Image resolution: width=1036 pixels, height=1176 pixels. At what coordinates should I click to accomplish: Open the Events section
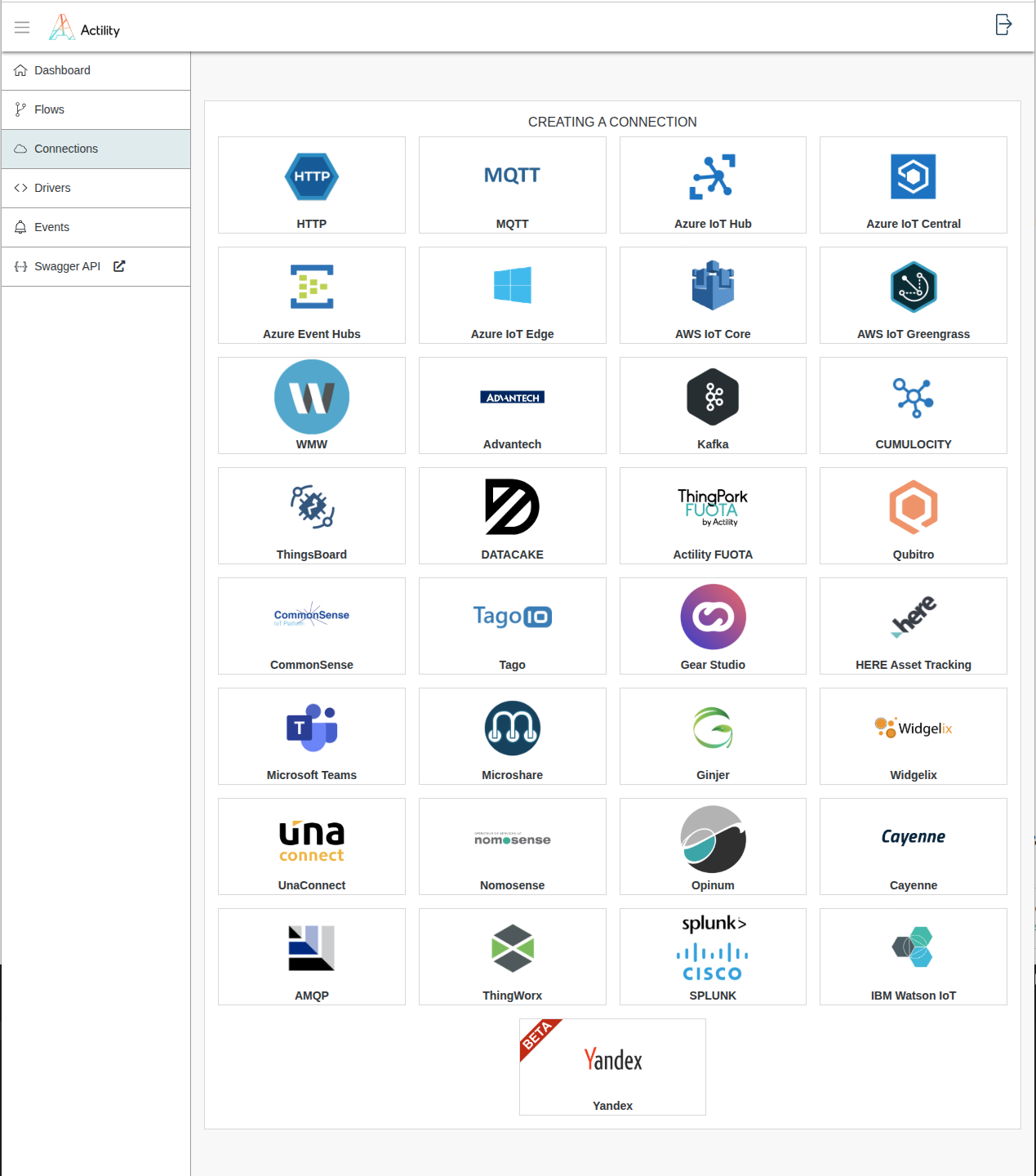pyautogui.click(x=96, y=227)
